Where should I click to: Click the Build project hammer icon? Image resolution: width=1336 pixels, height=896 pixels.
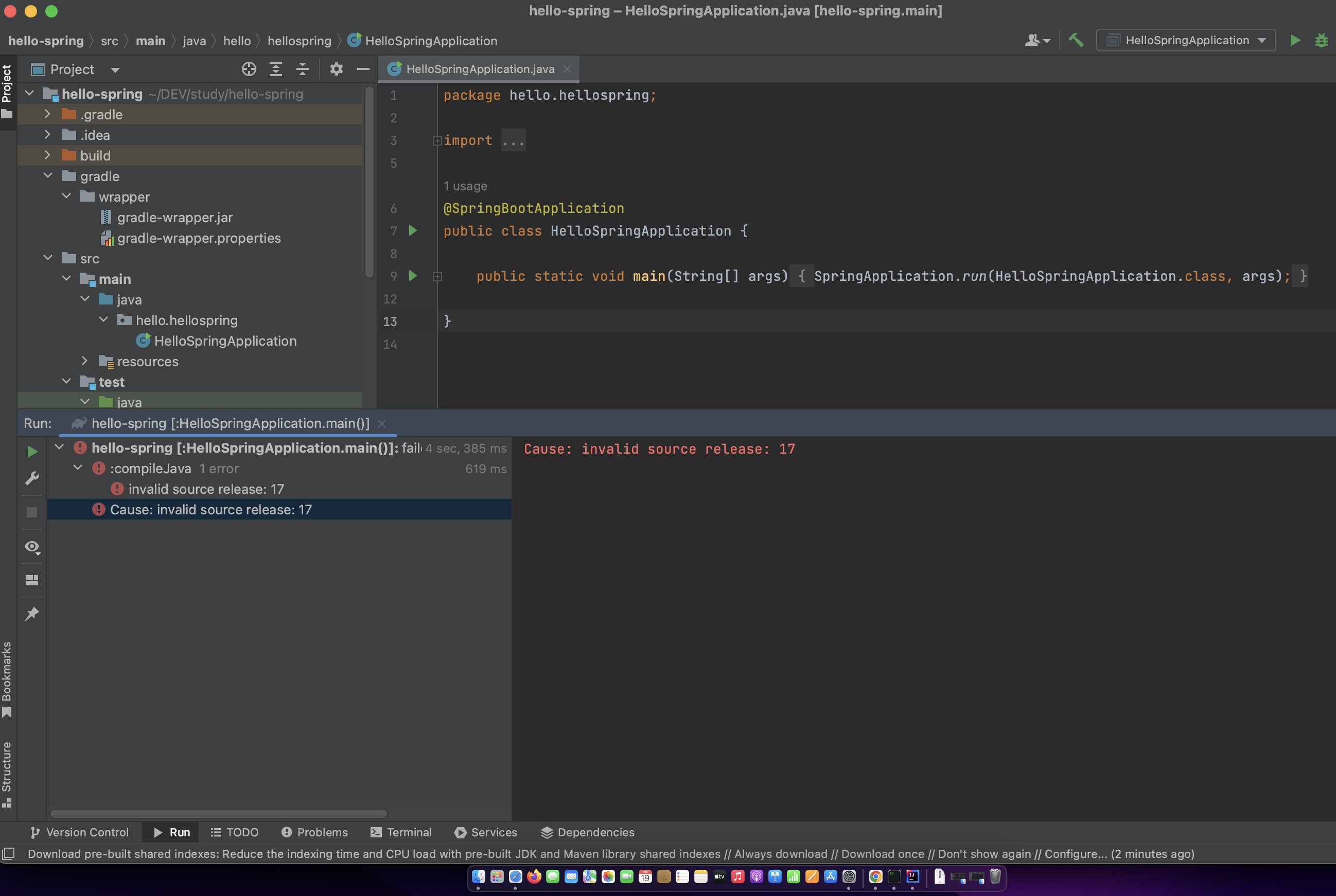[1076, 40]
